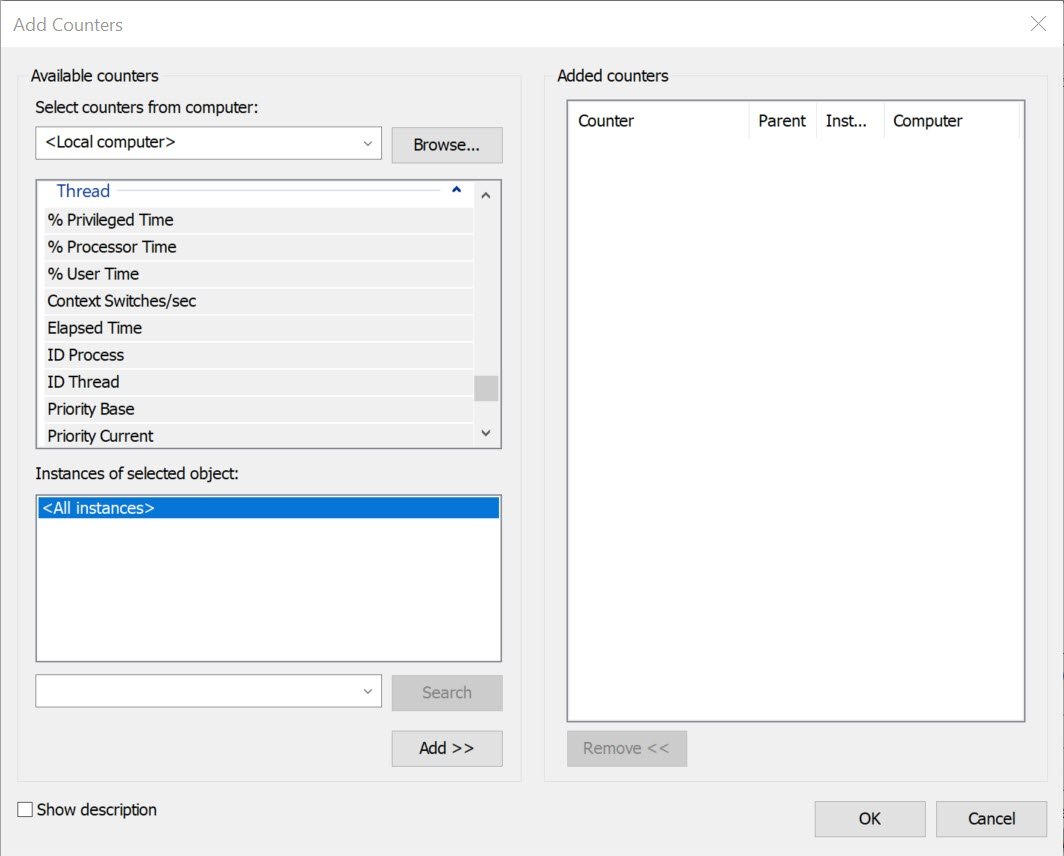Click the Add >> button
This screenshot has height=856, width=1064.
(446, 748)
